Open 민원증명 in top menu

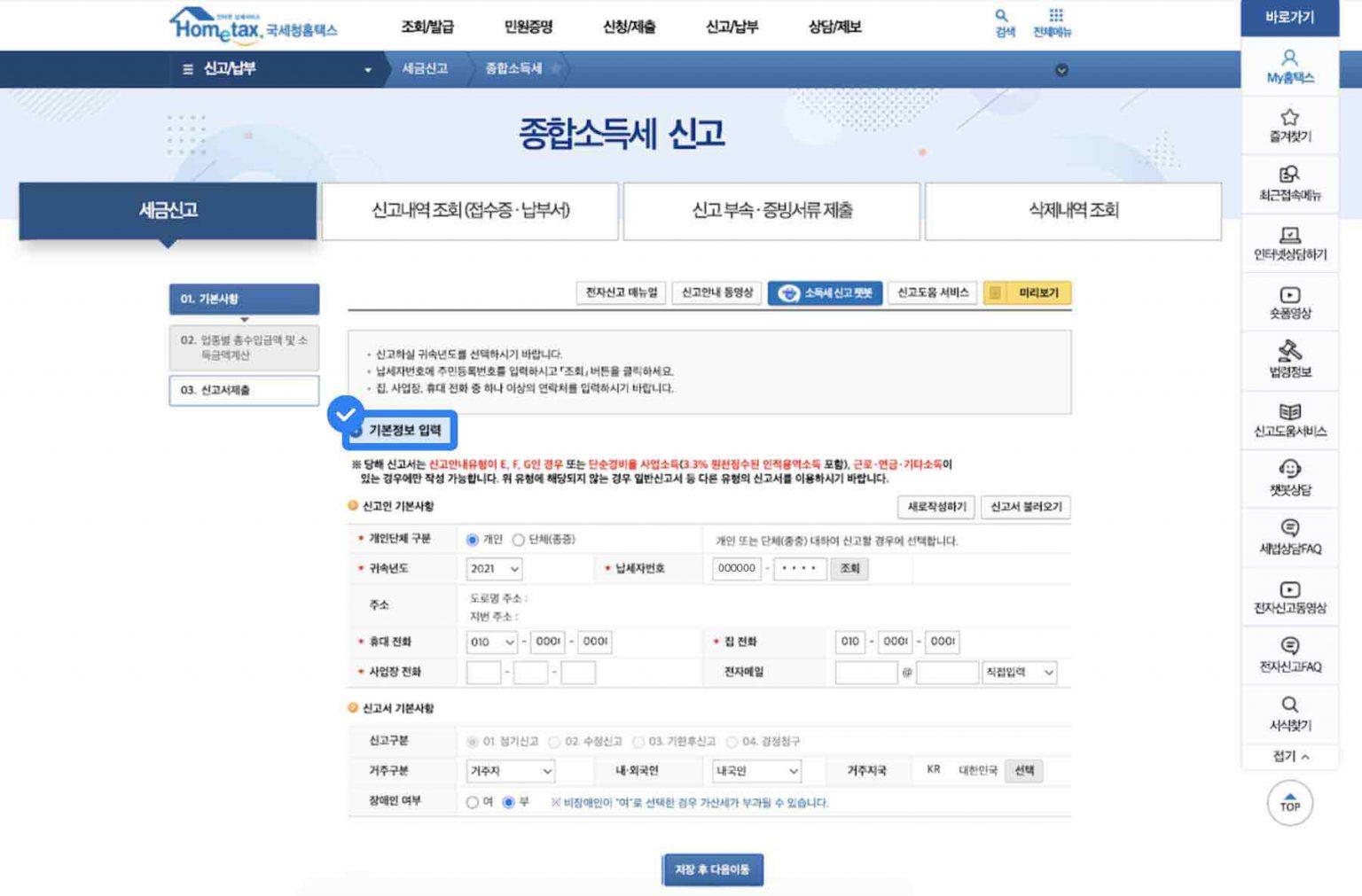coord(528,27)
